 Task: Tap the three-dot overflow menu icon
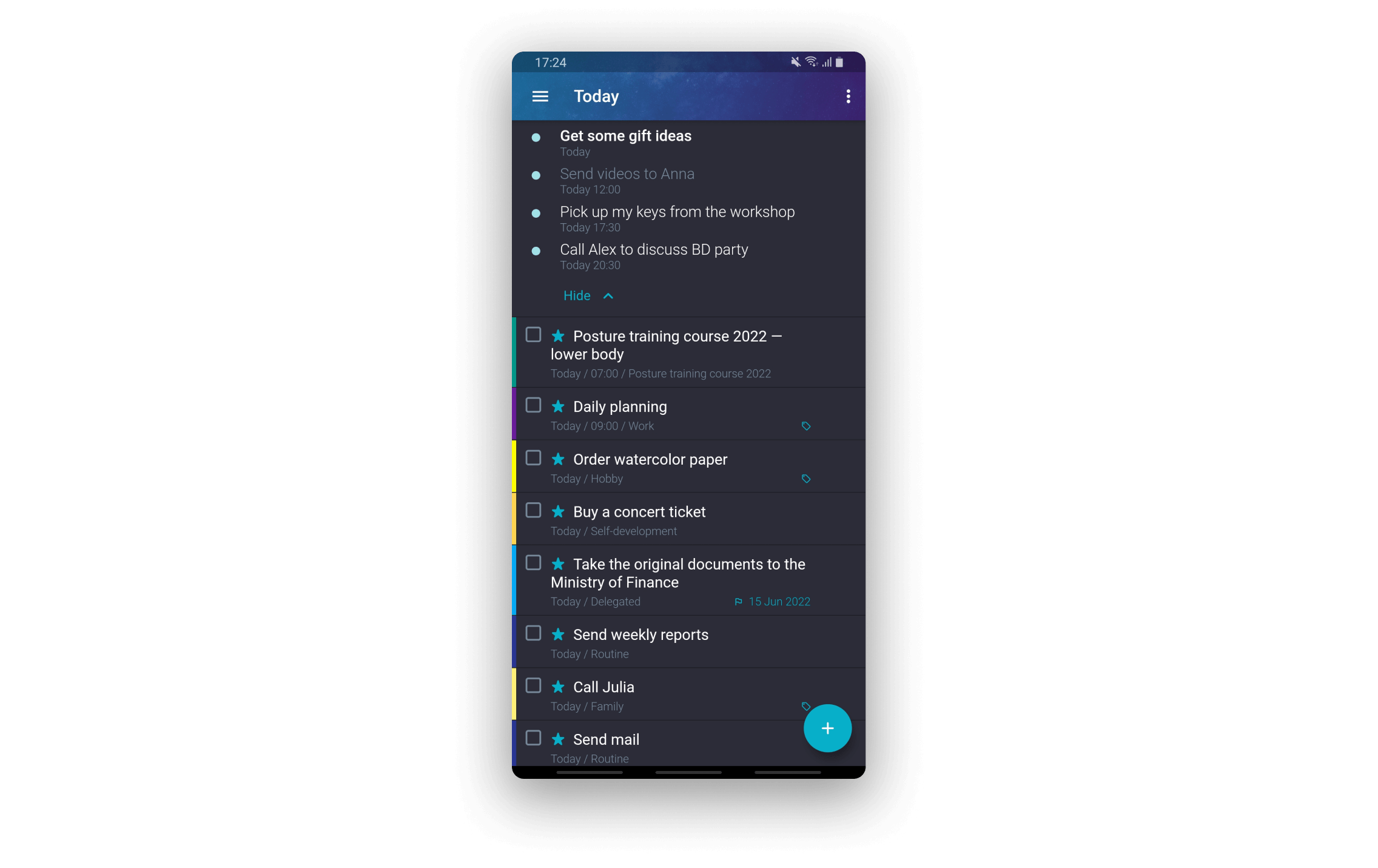(x=848, y=96)
